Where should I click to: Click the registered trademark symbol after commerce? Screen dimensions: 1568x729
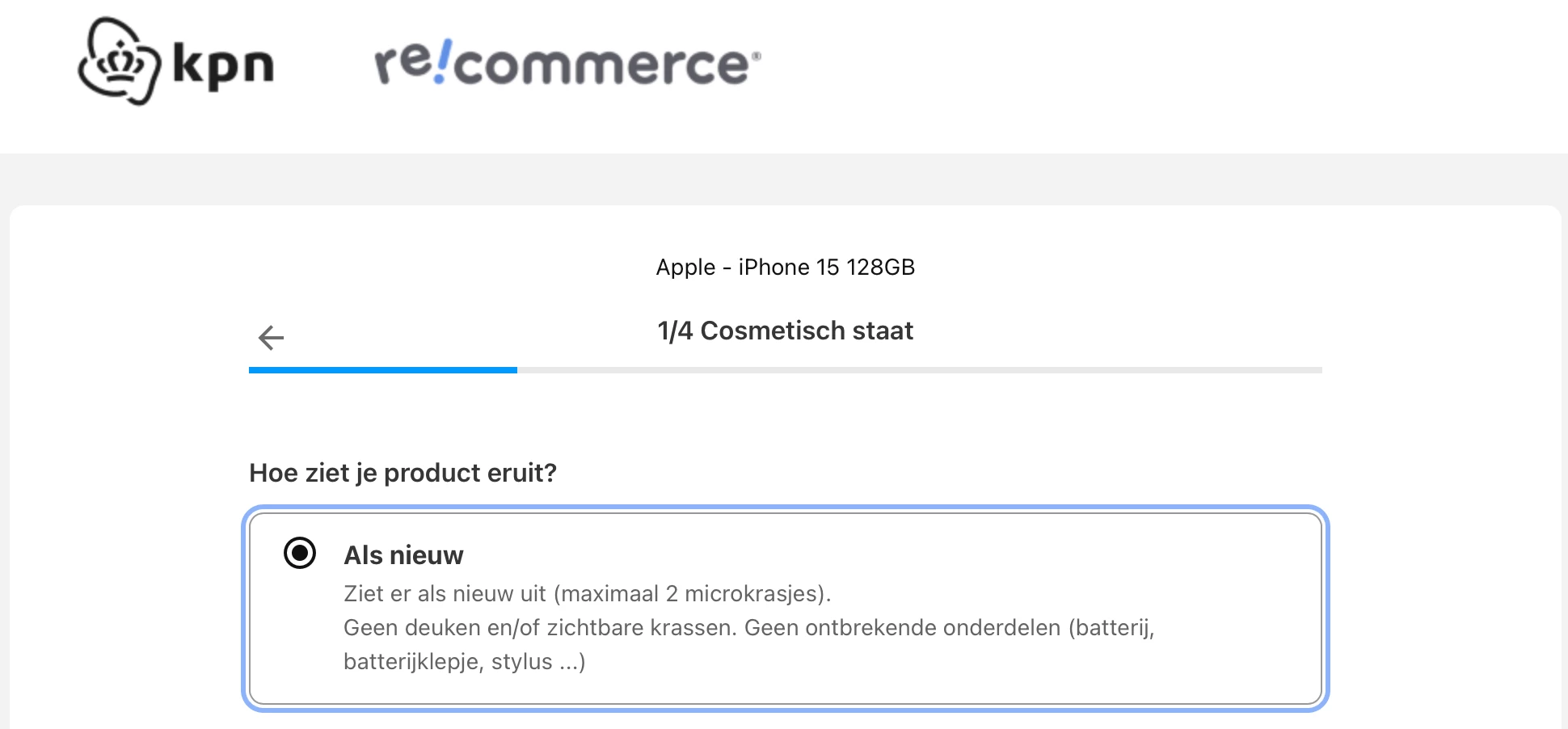(756, 56)
